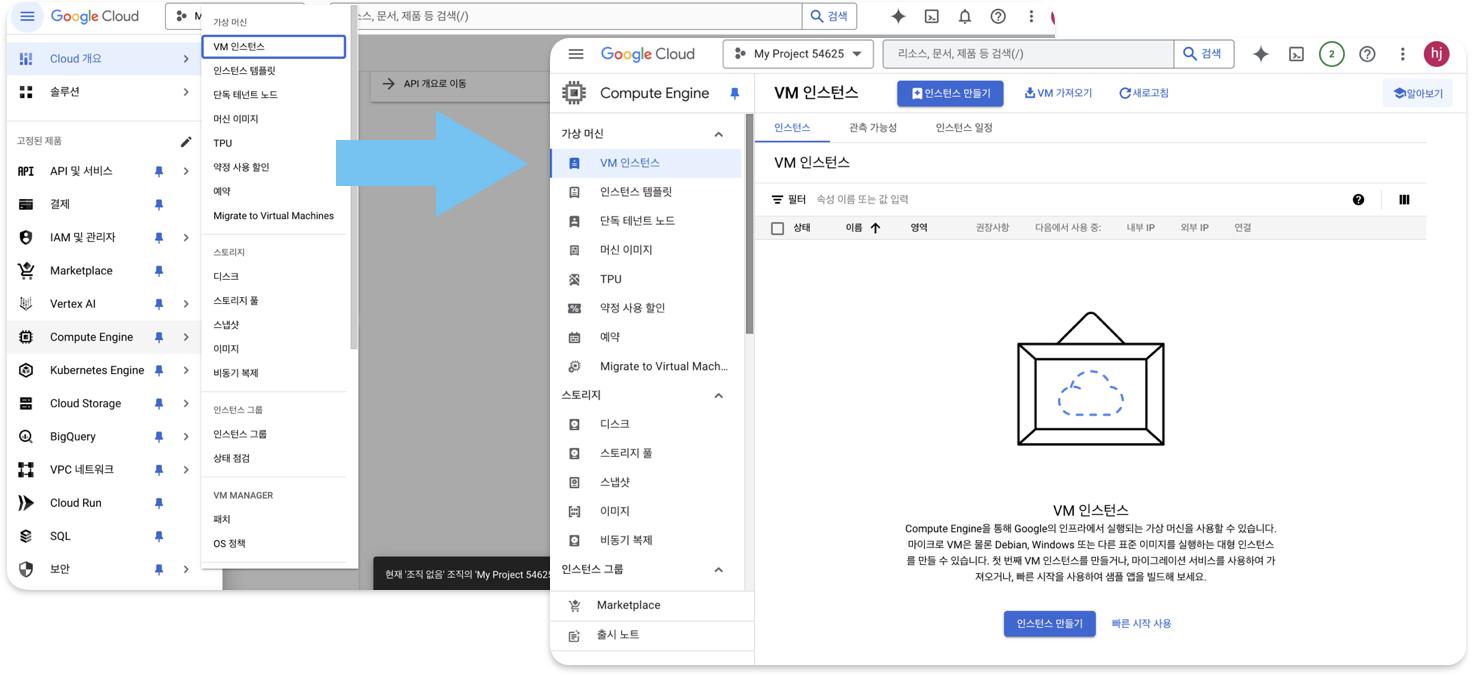Sort by 이름 using the arrow icon

point(875,228)
